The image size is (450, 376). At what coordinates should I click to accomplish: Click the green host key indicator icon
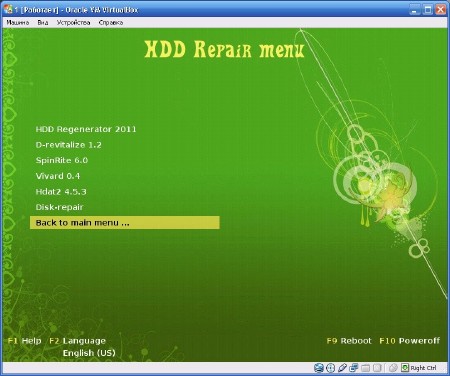pos(405,368)
